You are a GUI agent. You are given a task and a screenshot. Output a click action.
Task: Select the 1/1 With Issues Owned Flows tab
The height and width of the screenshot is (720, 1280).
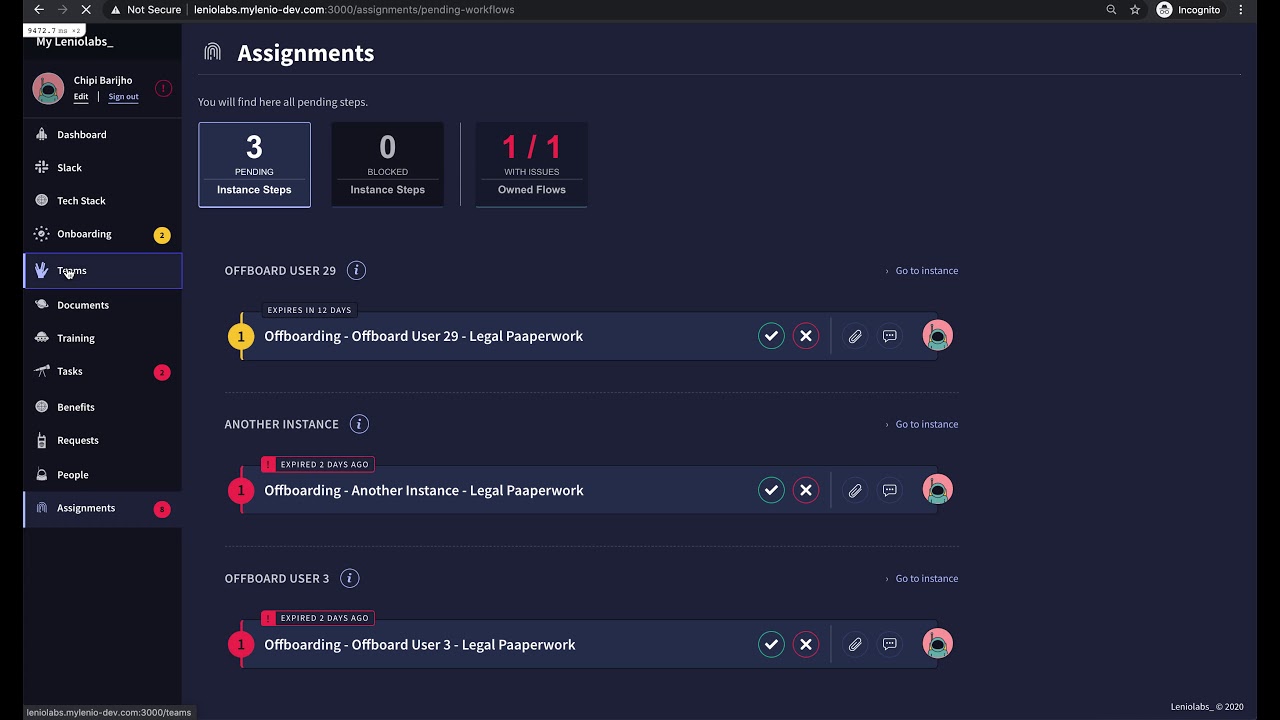[x=532, y=165]
